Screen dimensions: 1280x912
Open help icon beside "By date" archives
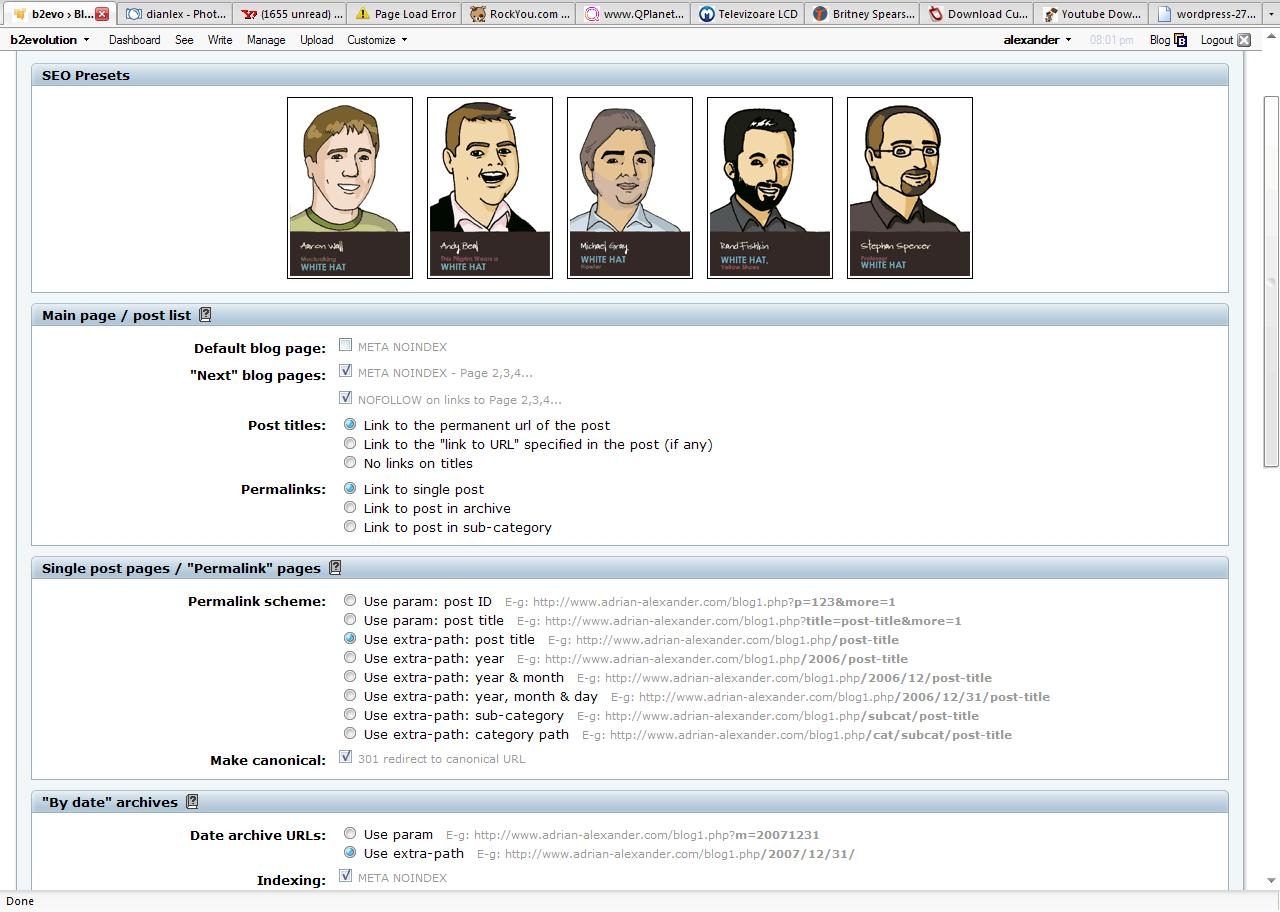(x=192, y=801)
